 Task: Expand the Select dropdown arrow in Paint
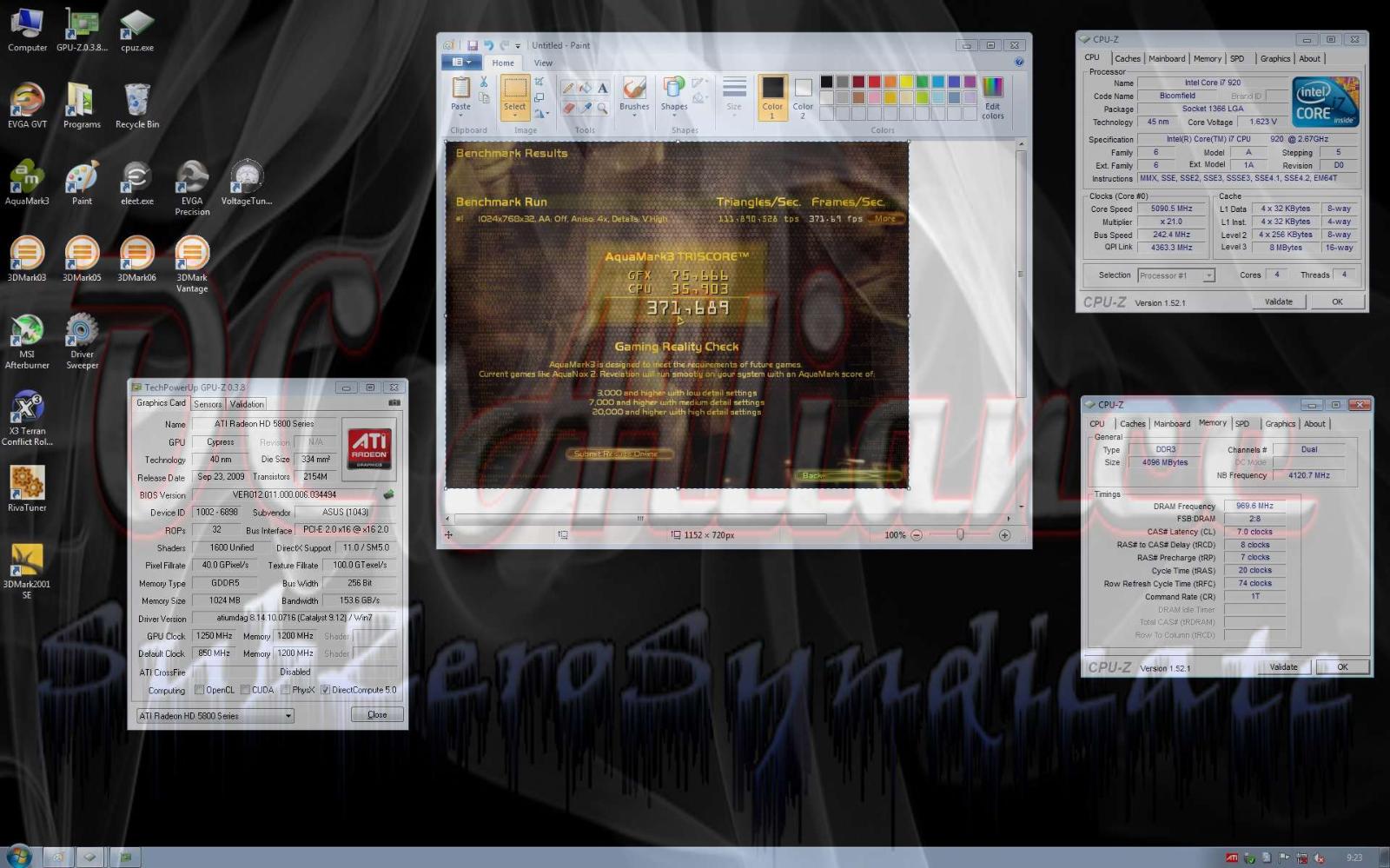[x=515, y=115]
